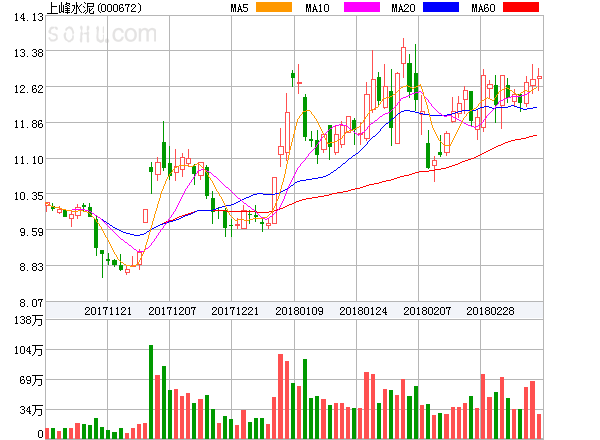This screenshot has width=600, height=440.
Task: Click the orange MA5 legend swatch
Action: tap(274, 7)
